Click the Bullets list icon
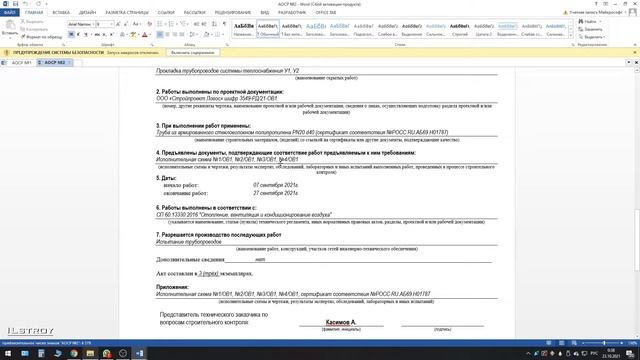The image size is (640, 360). (x=161, y=24)
